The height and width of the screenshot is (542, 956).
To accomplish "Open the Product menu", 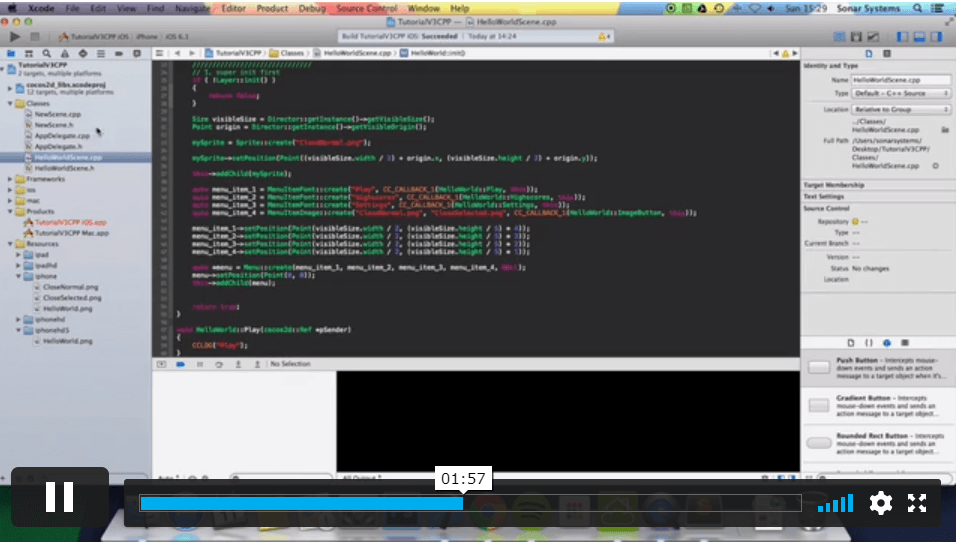I will (x=272, y=9).
